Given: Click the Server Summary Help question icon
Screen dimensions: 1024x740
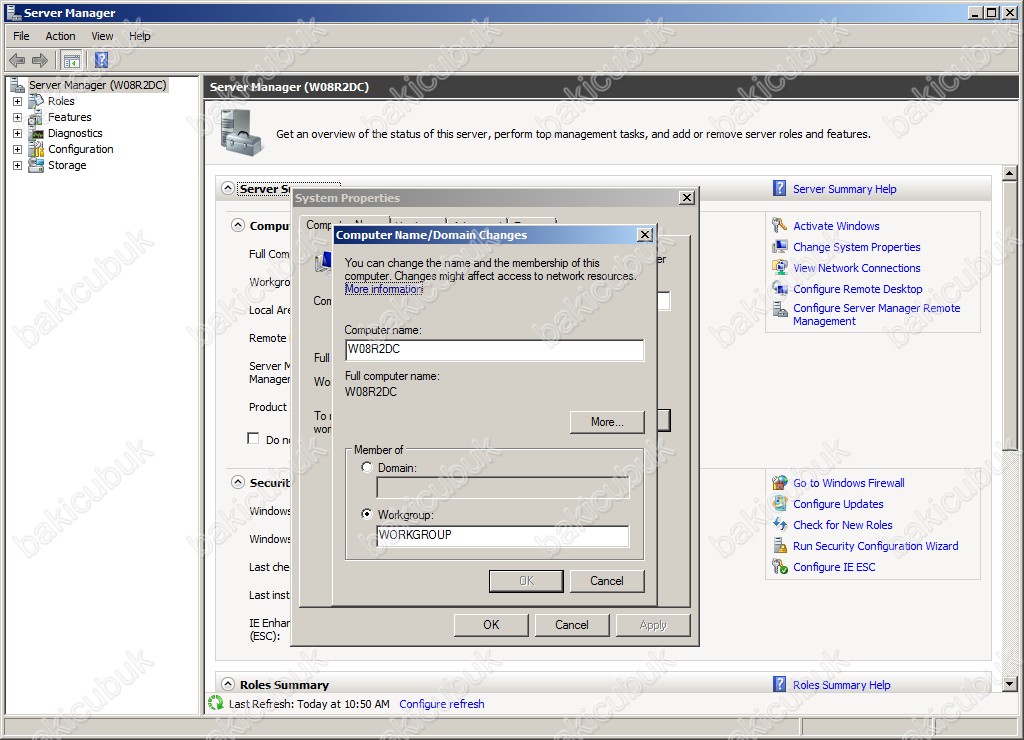Looking at the screenshot, I should [x=779, y=188].
